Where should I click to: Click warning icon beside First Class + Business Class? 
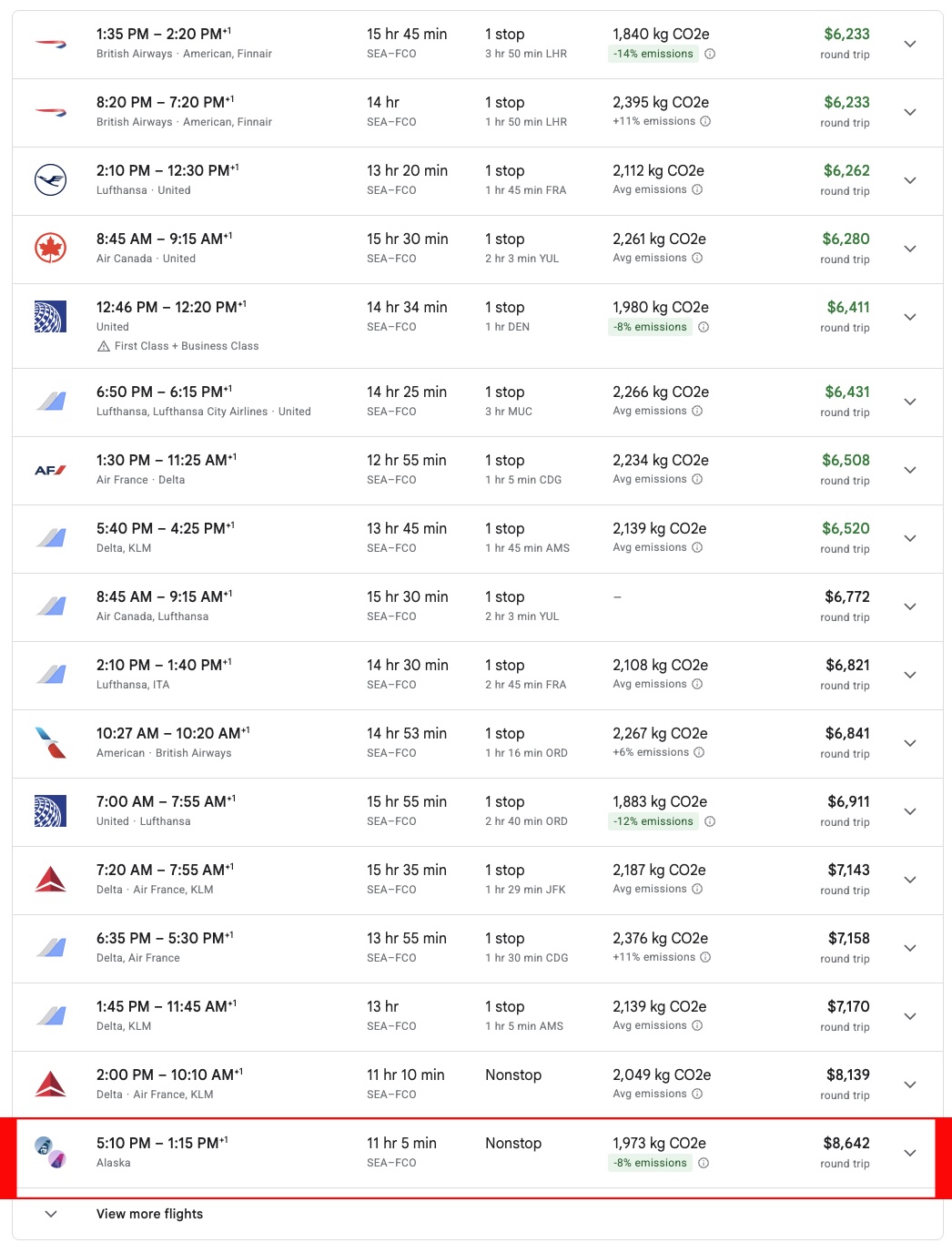click(104, 346)
